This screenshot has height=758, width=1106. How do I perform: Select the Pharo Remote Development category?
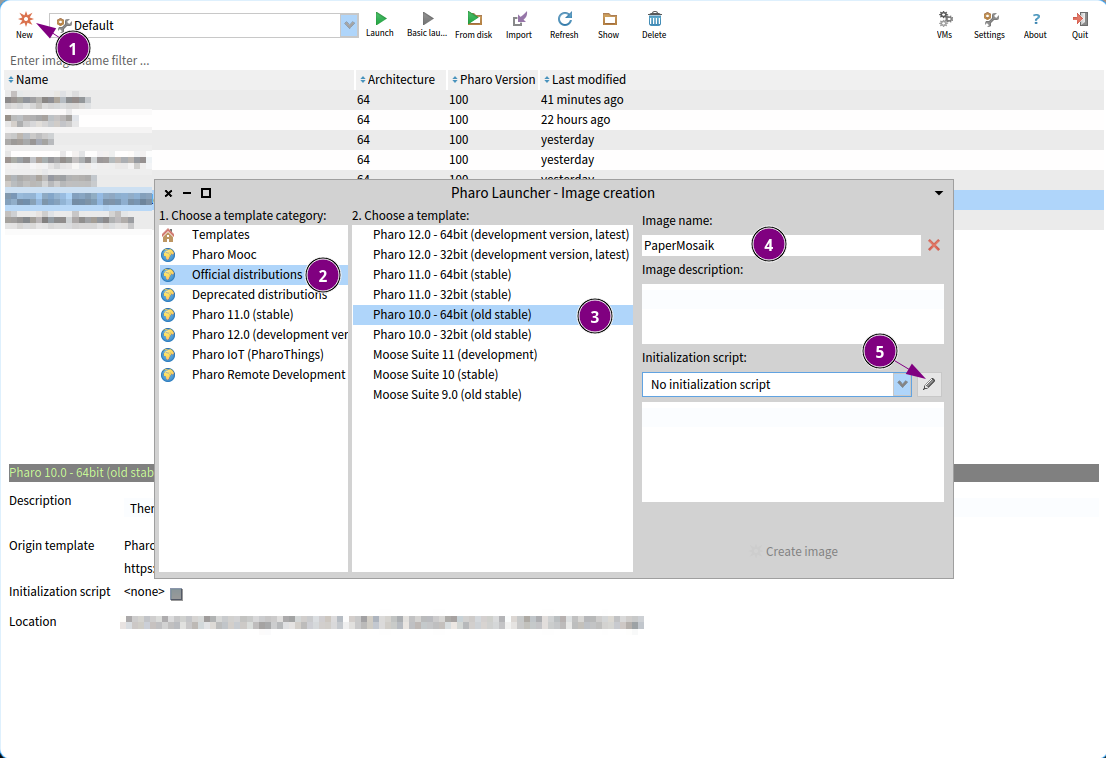[x=253, y=375]
